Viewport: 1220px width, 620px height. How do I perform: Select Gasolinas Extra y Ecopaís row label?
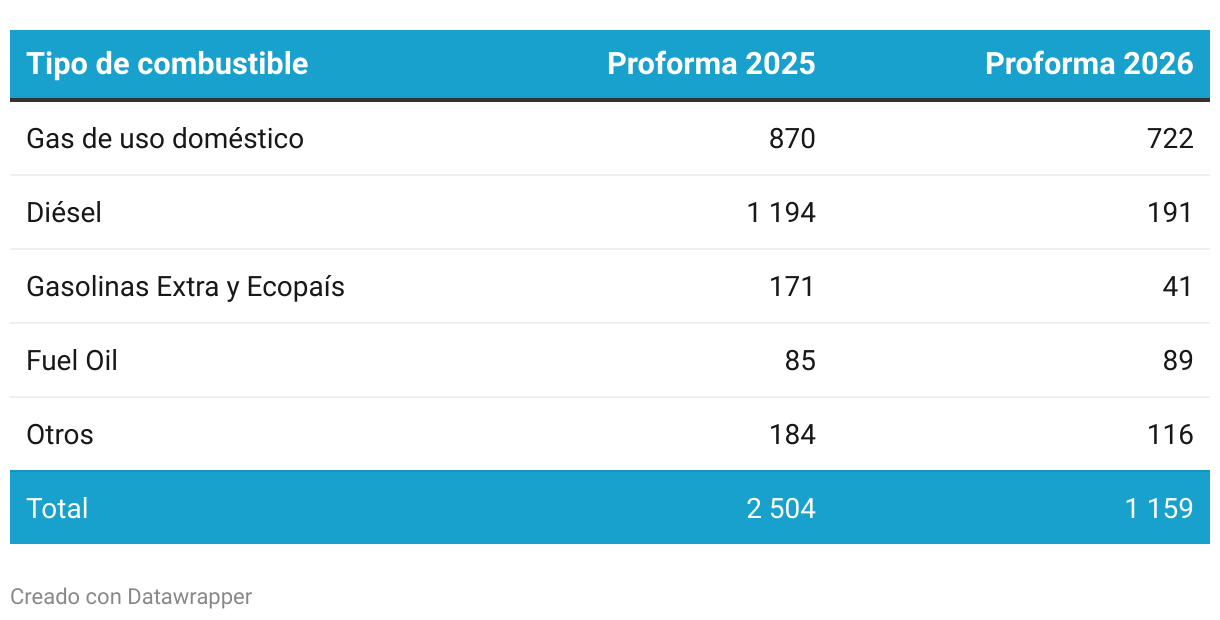[x=185, y=287]
